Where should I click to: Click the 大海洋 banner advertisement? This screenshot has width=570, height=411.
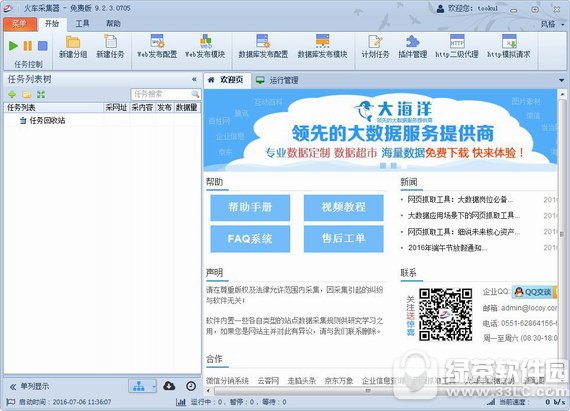(380, 130)
